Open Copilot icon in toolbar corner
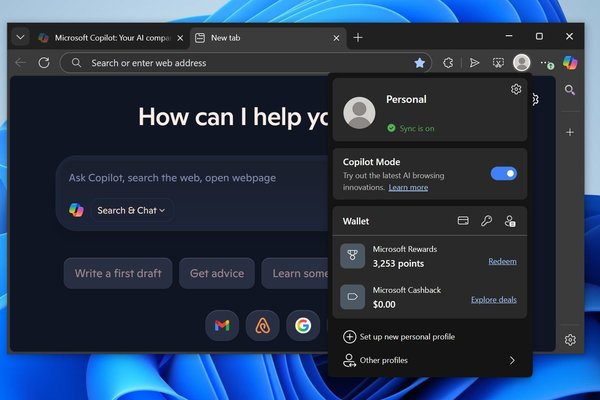This screenshot has width=600, height=400. [x=570, y=62]
